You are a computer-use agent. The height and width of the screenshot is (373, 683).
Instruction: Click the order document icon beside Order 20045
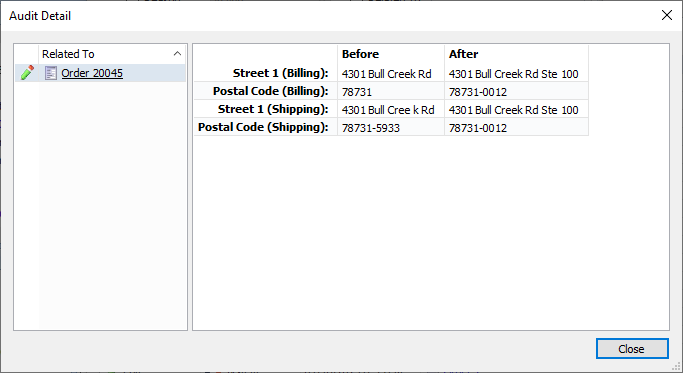(51, 73)
